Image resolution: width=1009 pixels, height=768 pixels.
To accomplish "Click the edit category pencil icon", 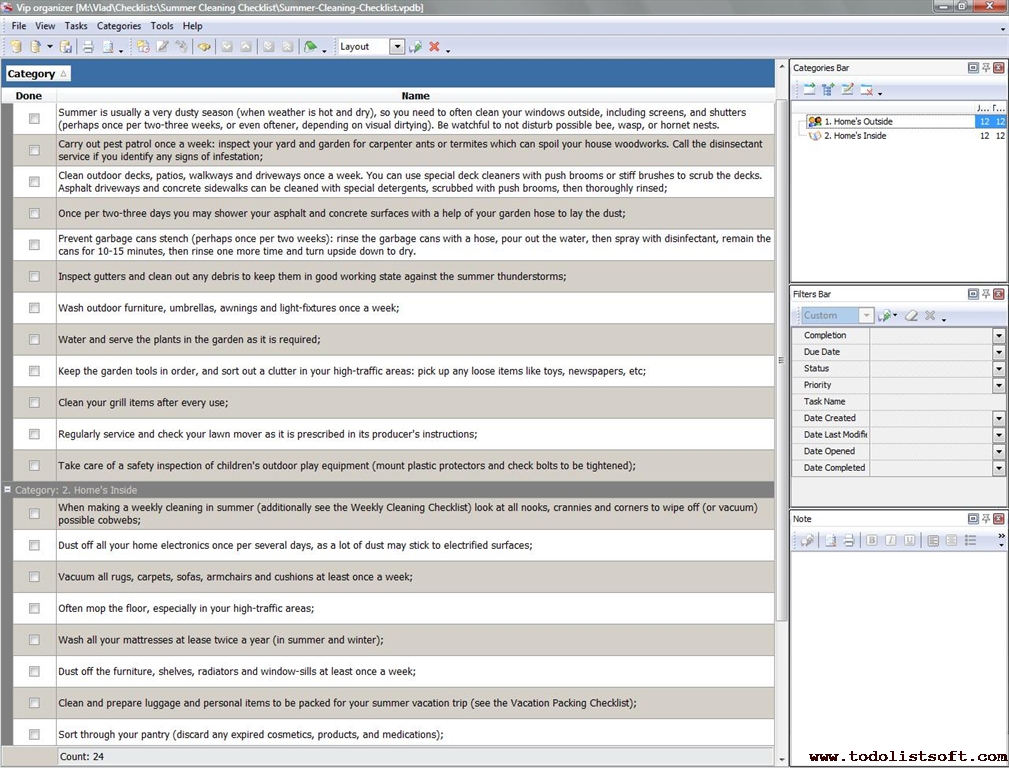I will point(847,90).
